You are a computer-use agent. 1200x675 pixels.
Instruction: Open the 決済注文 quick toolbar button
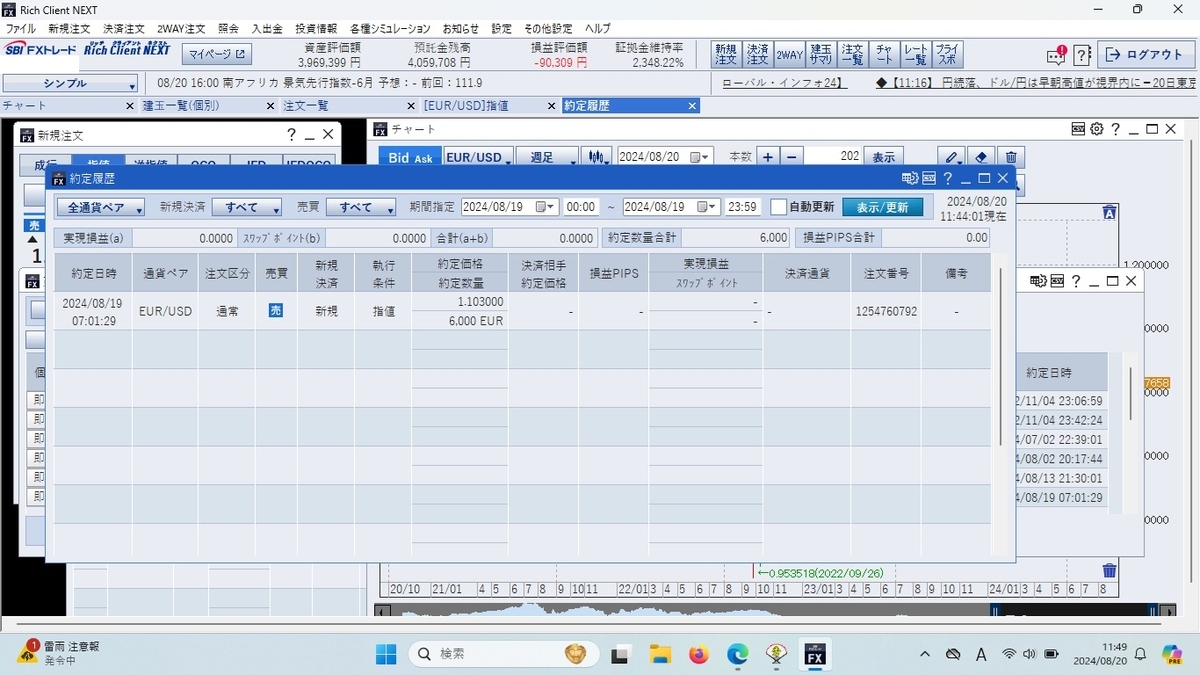click(757, 54)
